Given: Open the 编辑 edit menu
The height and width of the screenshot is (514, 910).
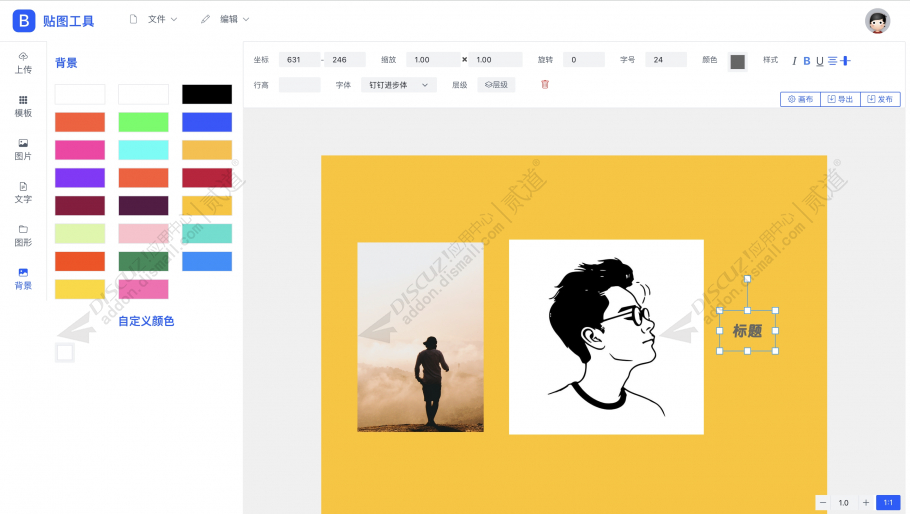Looking at the screenshot, I should click(225, 19).
